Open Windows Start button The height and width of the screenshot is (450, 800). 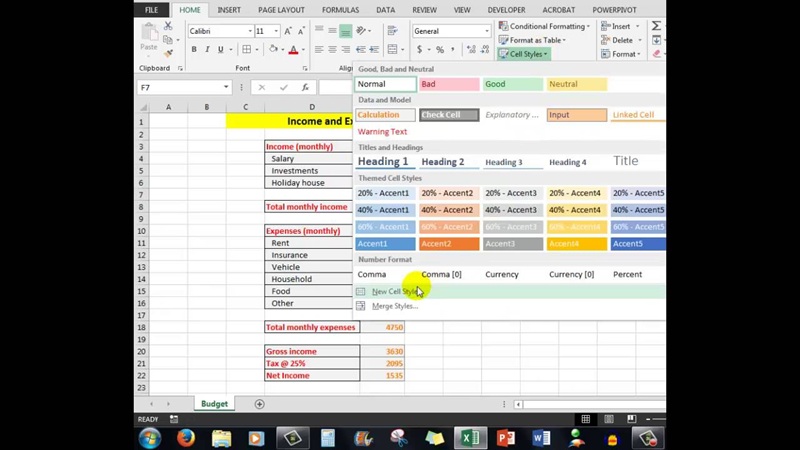tap(150, 438)
